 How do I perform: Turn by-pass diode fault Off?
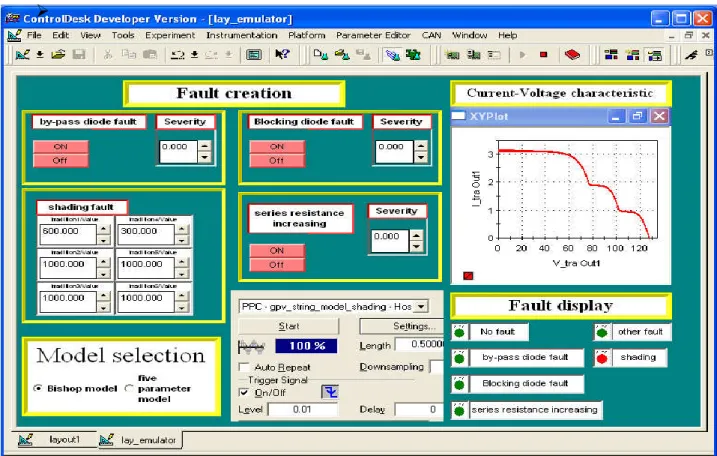[x=60, y=161]
